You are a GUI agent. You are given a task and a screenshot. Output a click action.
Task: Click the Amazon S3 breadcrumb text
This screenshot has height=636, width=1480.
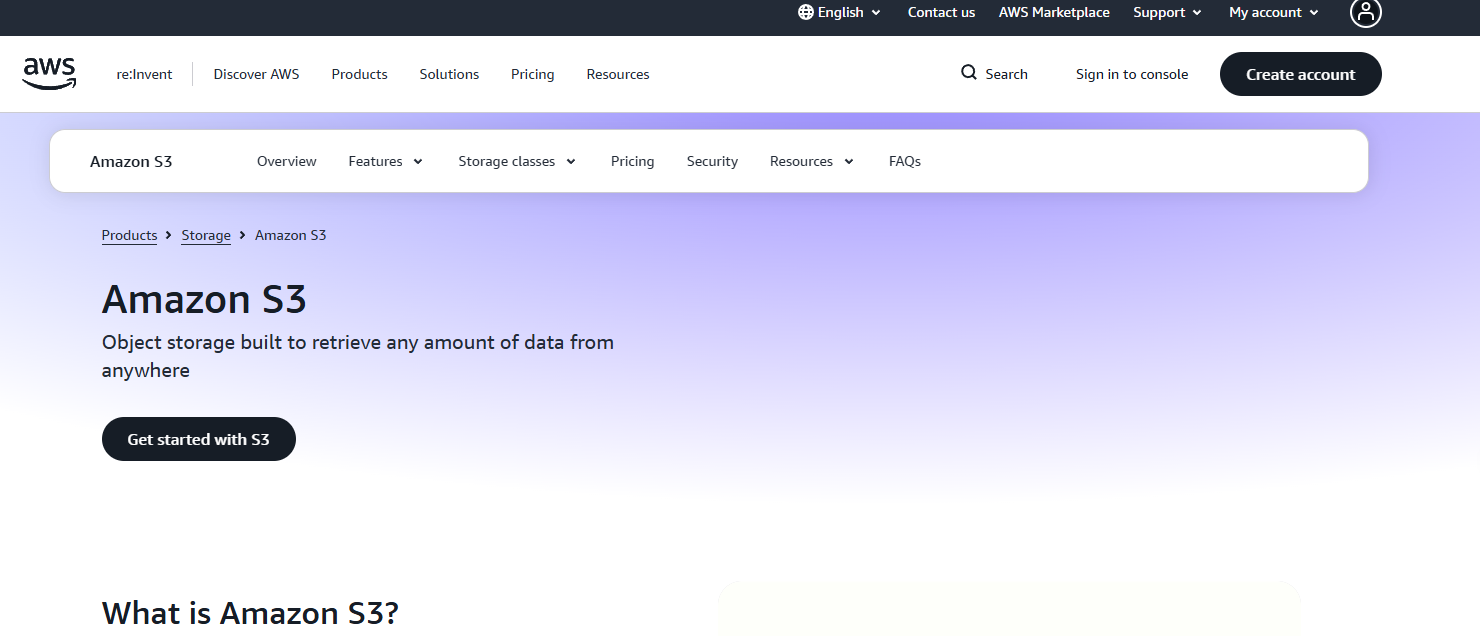291,235
